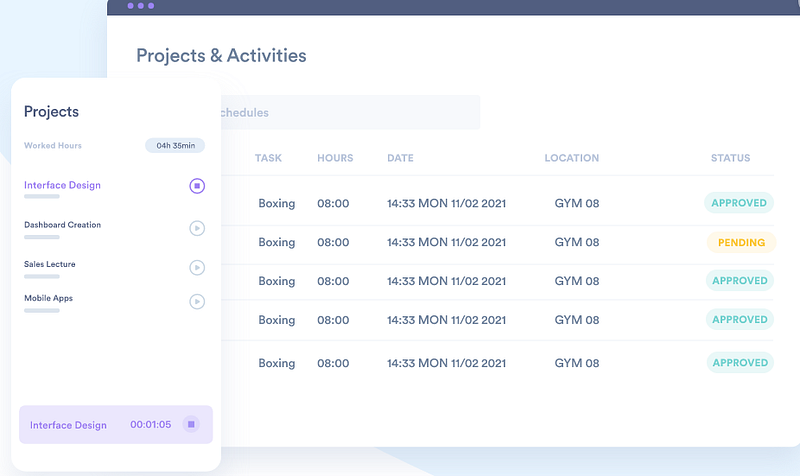The height and width of the screenshot is (476, 800).
Task: Open the Interface Design project in the list
Action: [x=62, y=185]
